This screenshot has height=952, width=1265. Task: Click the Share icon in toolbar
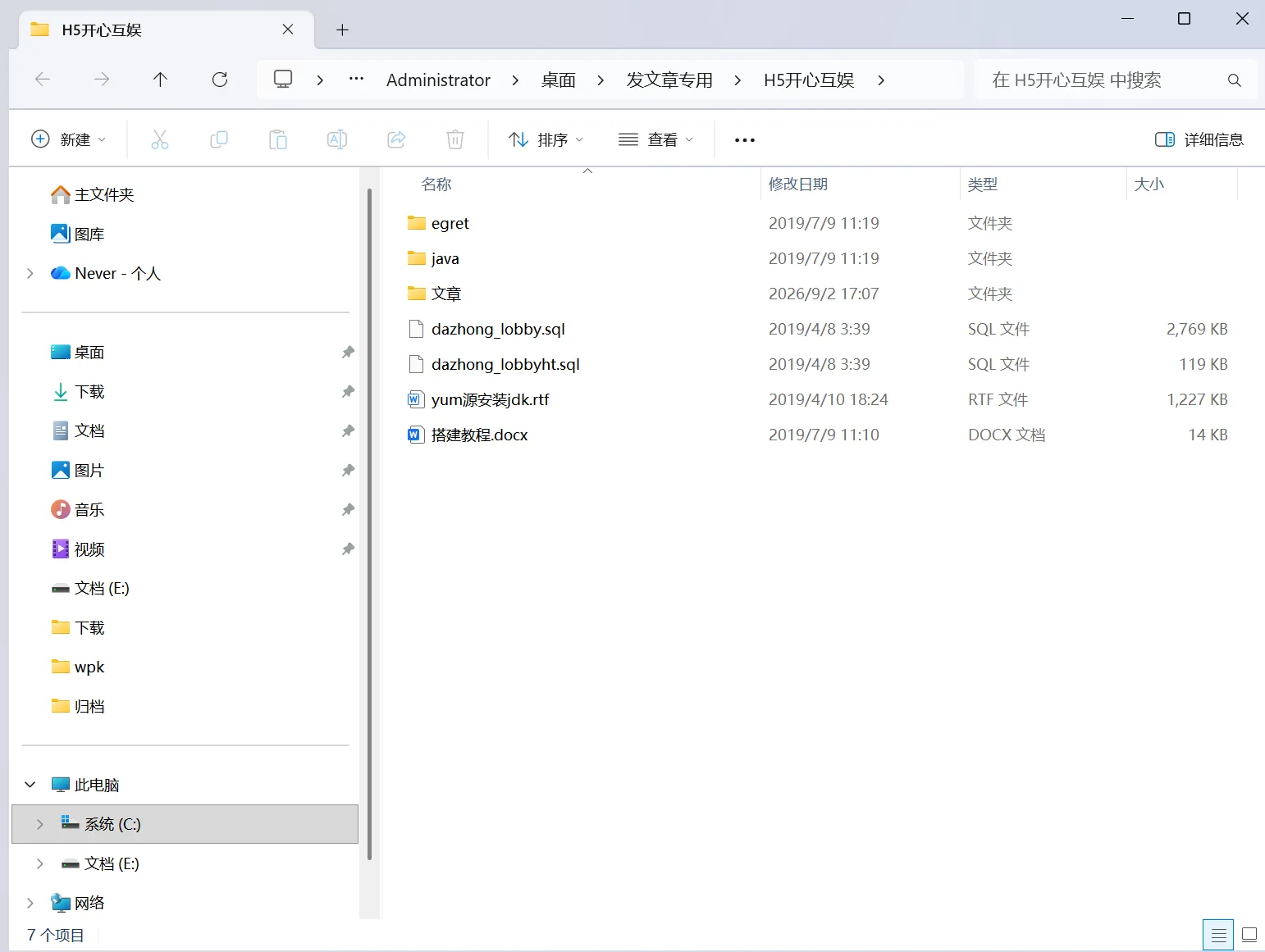coord(396,139)
